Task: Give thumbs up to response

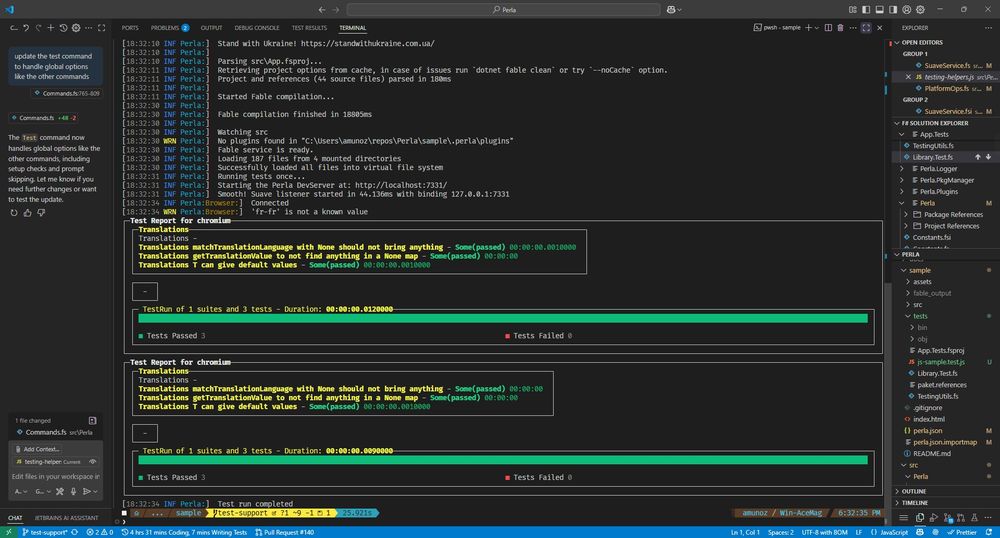Action: point(27,213)
